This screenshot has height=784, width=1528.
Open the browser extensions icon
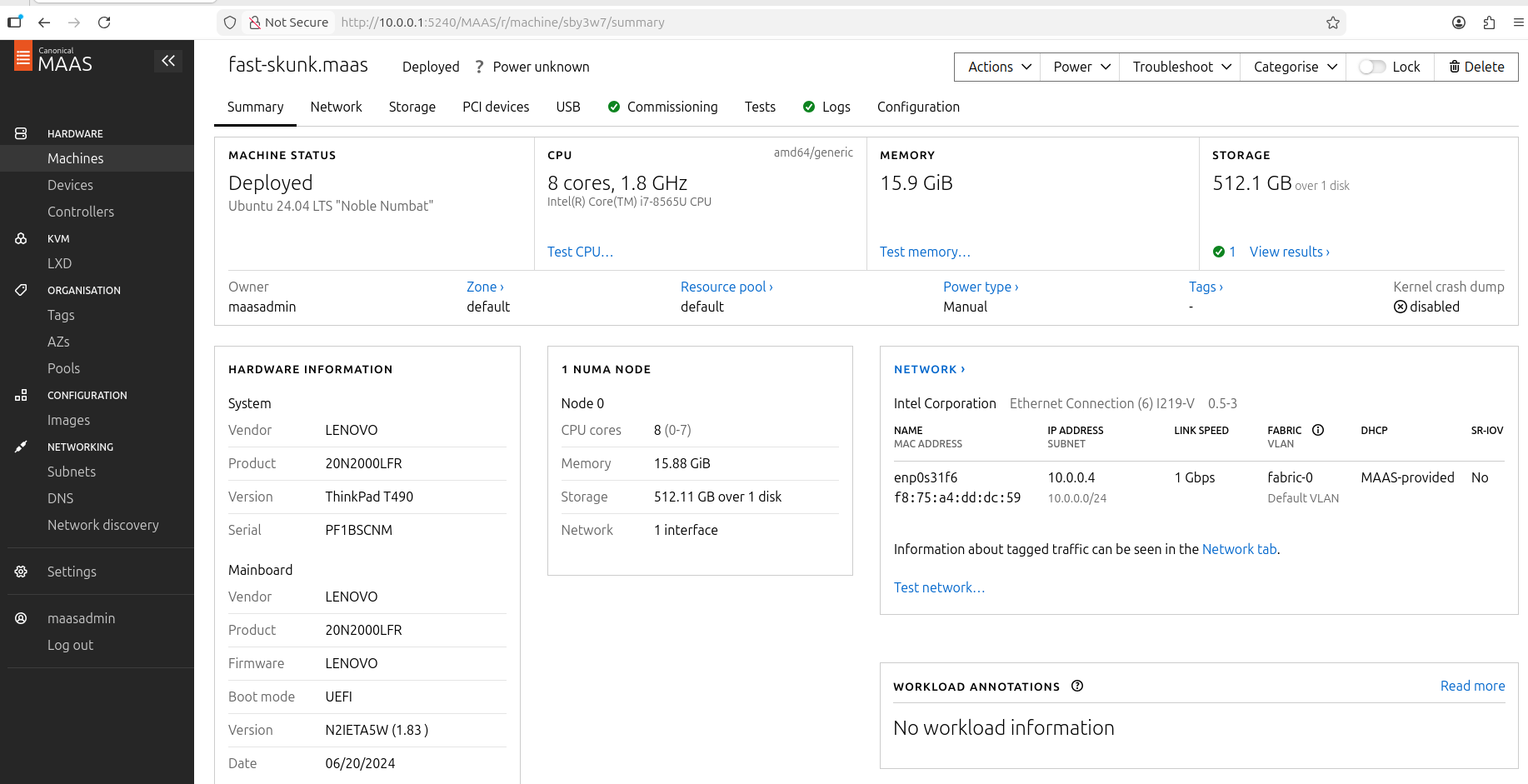(1489, 22)
